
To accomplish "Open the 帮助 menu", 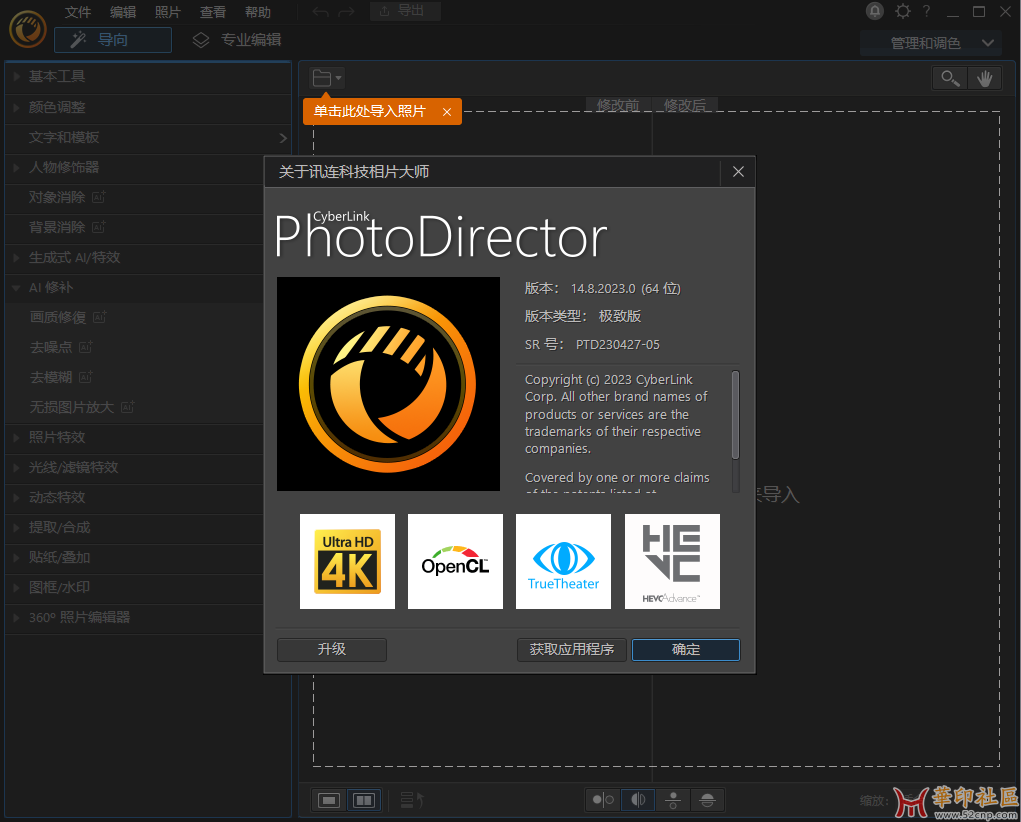I will (258, 12).
